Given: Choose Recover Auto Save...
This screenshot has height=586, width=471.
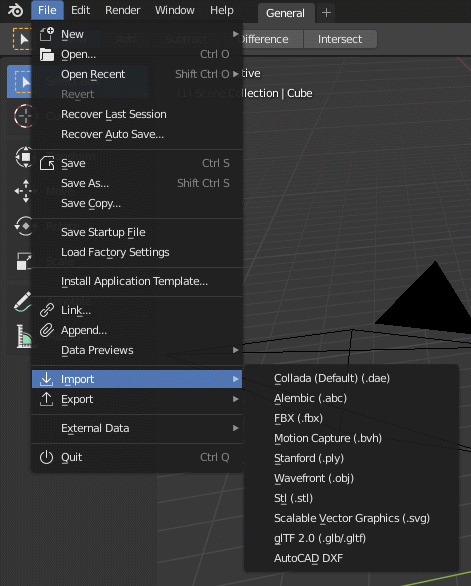Looking at the screenshot, I should 137,134.
